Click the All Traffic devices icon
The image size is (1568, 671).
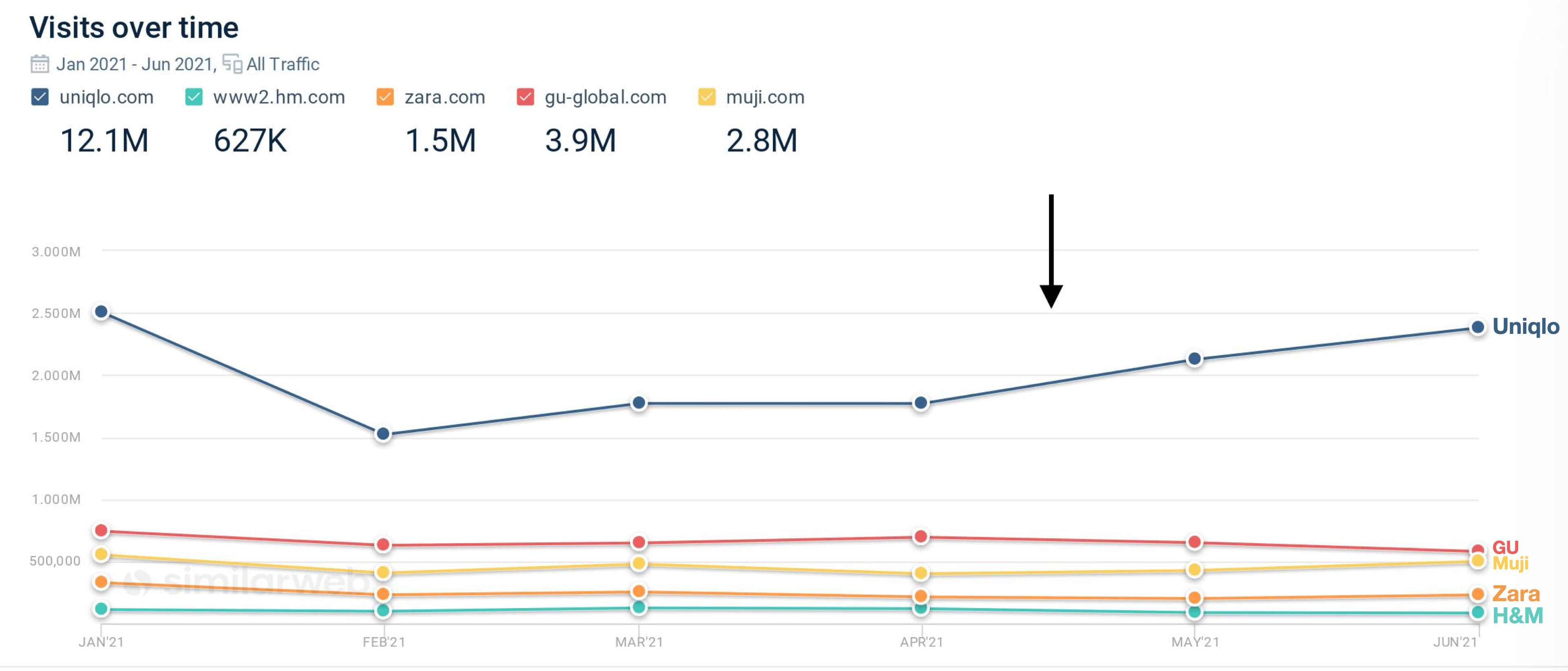(232, 63)
